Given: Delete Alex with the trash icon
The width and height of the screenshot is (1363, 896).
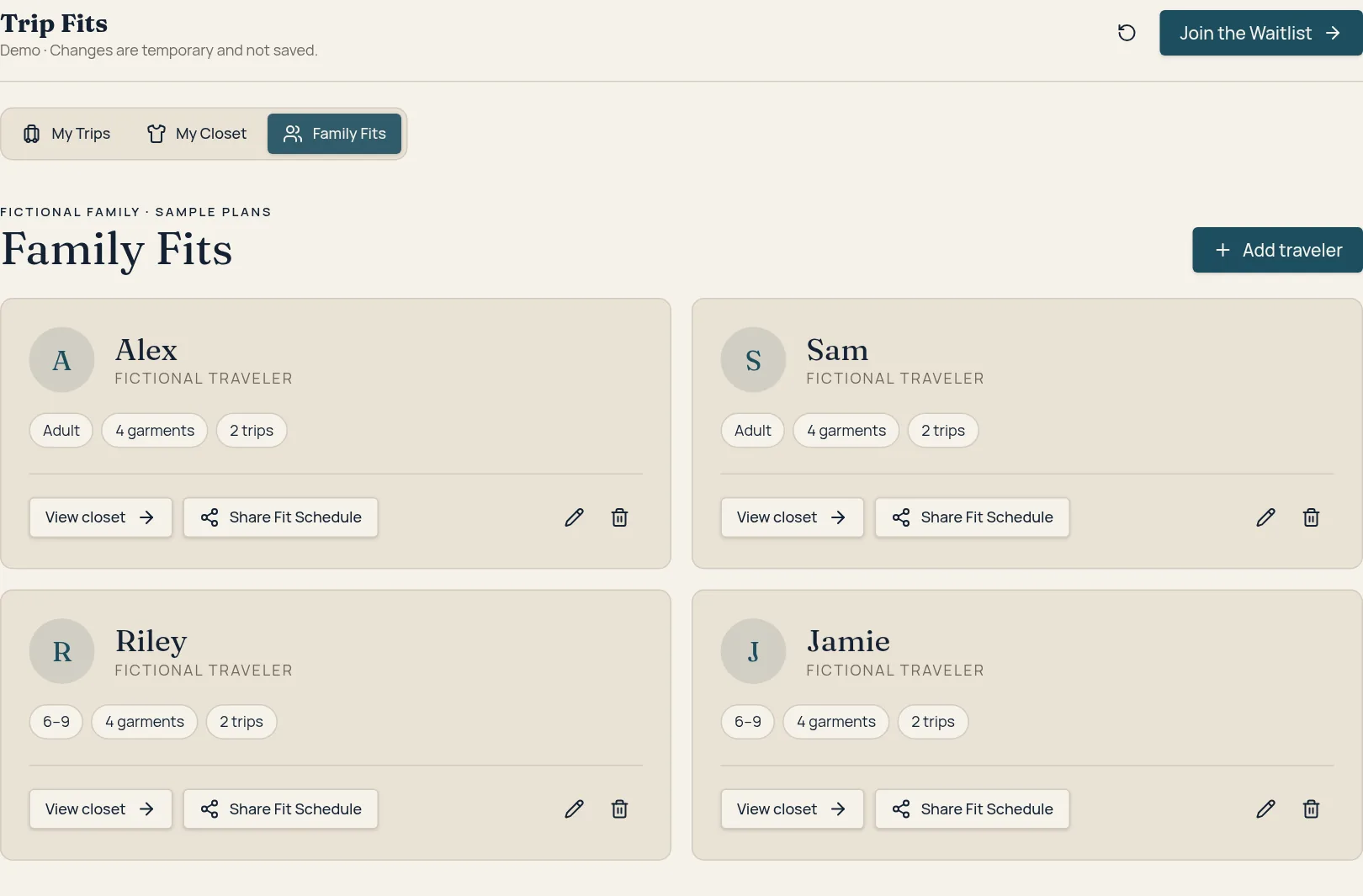Looking at the screenshot, I should (619, 517).
